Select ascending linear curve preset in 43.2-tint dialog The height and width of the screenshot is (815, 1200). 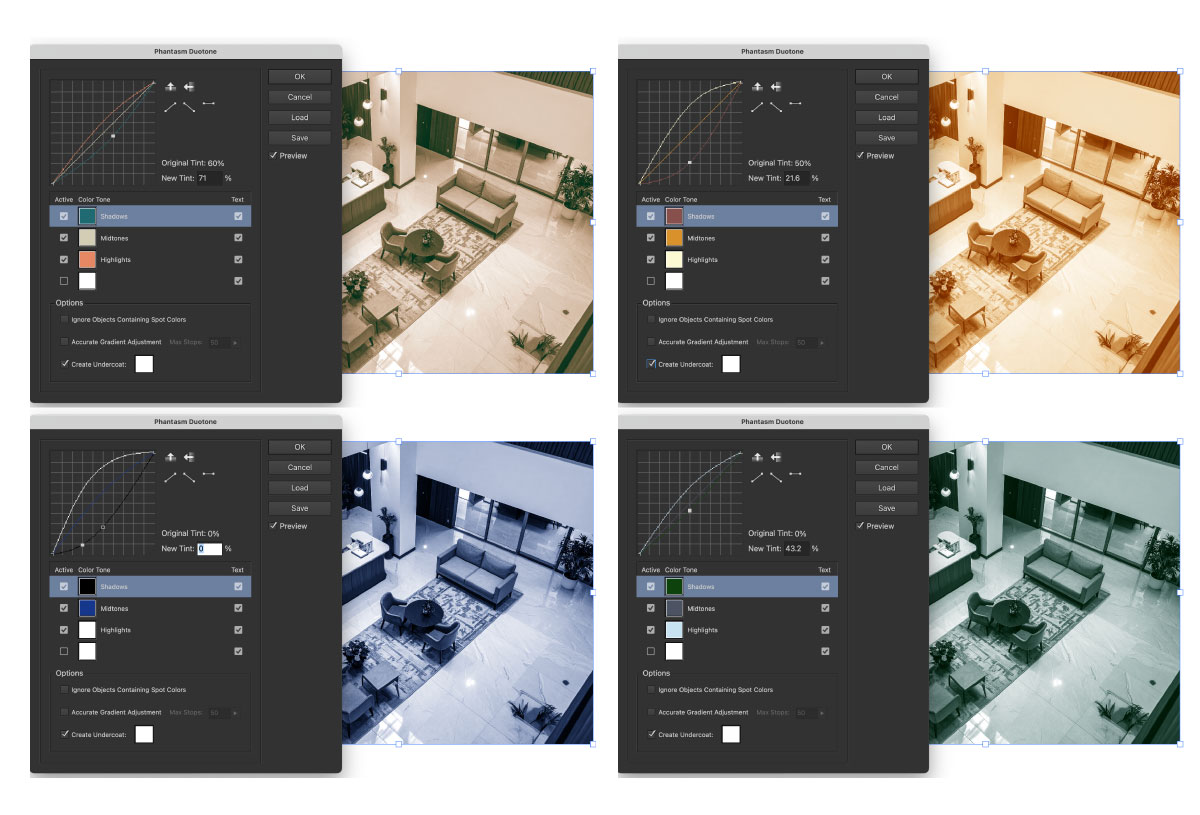pyautogui.click(x=757, y=475)
